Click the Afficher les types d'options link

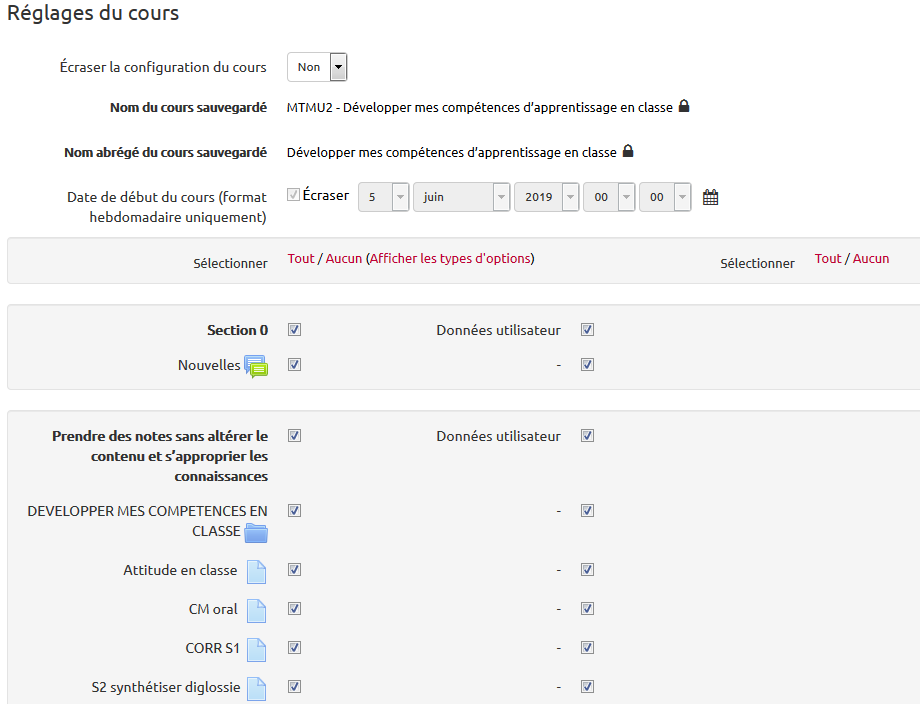click(x=452, y=258)
